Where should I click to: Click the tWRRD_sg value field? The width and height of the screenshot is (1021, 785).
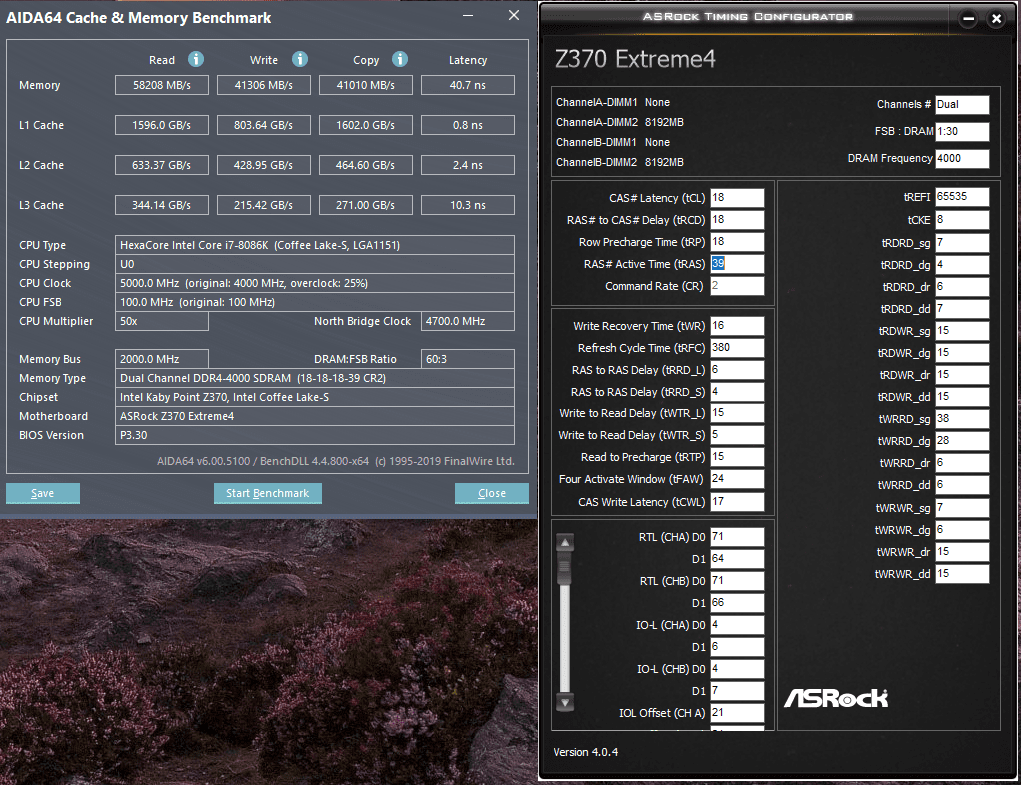click(x=962, y=419)
